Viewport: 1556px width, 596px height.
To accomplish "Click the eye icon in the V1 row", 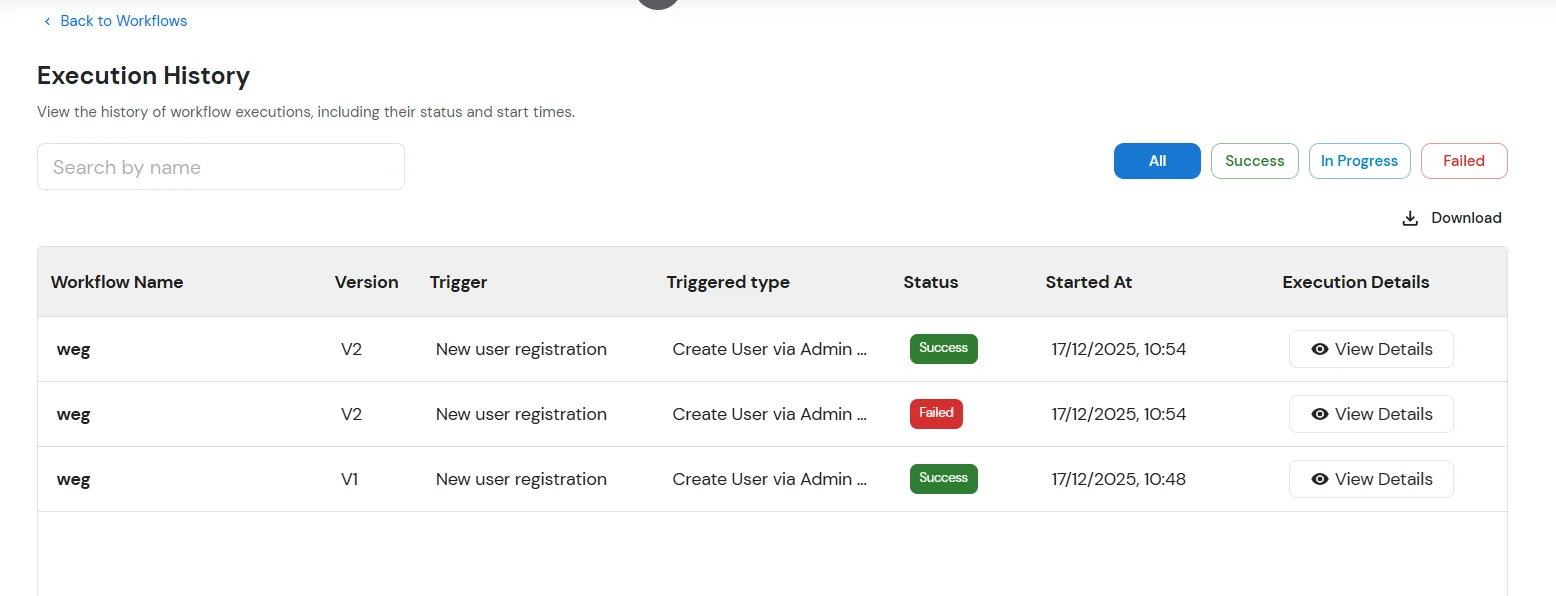I will [1319, 478].
